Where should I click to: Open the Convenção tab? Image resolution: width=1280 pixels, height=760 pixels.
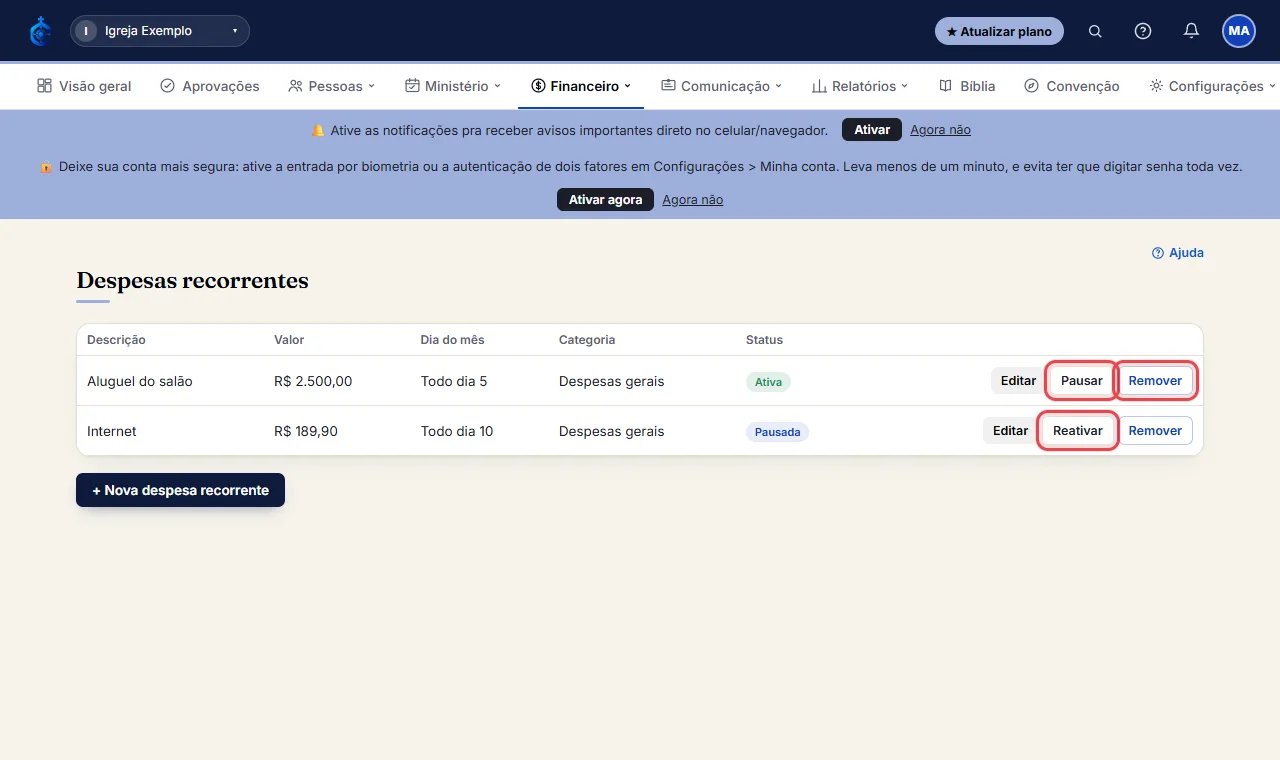tap(1072, 86)
